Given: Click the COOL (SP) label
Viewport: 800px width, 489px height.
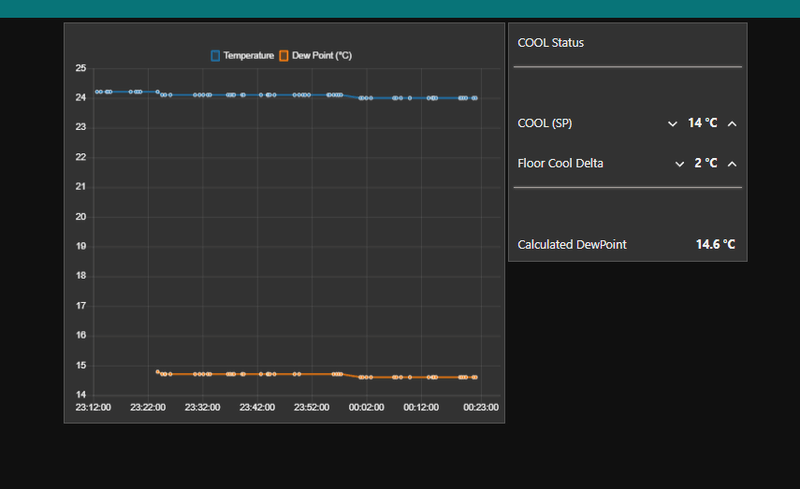Looking at the screenshot, I should (x=545, y=123).
